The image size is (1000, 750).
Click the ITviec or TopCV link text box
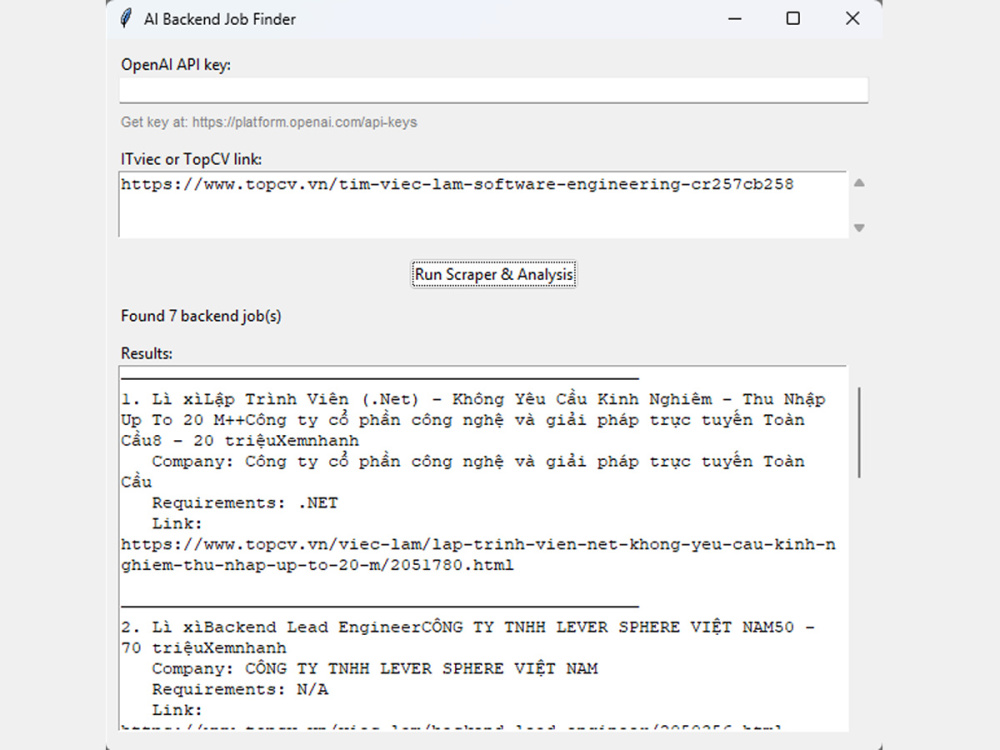(483, 204)
